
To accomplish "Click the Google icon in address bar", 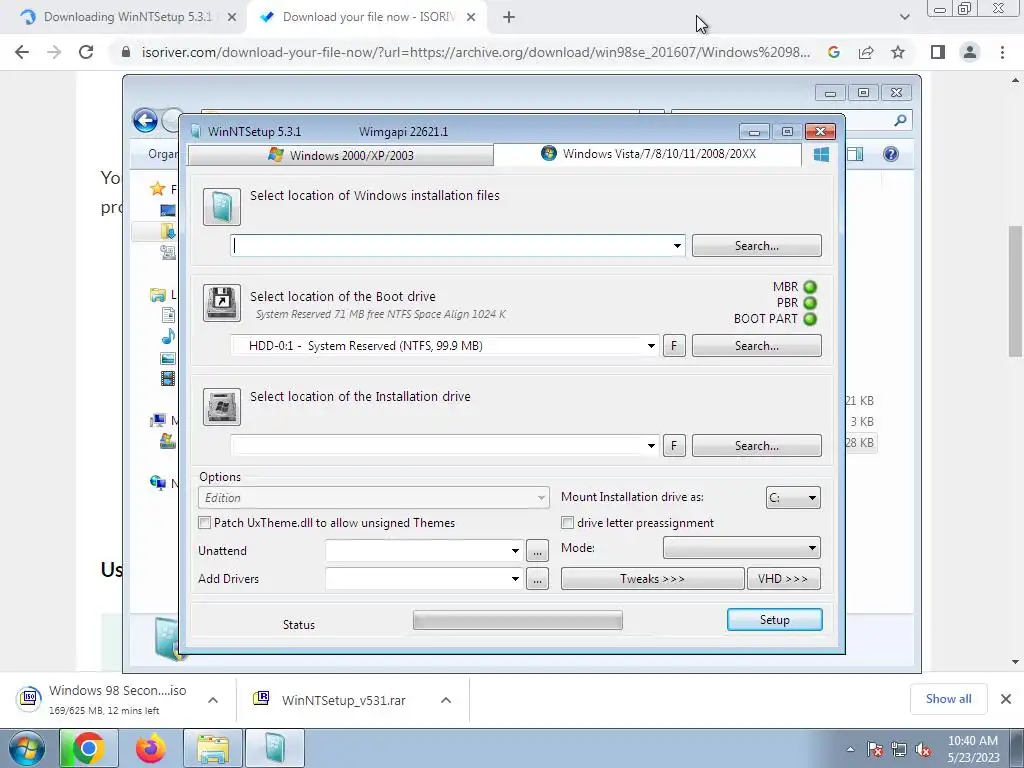I will pos(834,52).
